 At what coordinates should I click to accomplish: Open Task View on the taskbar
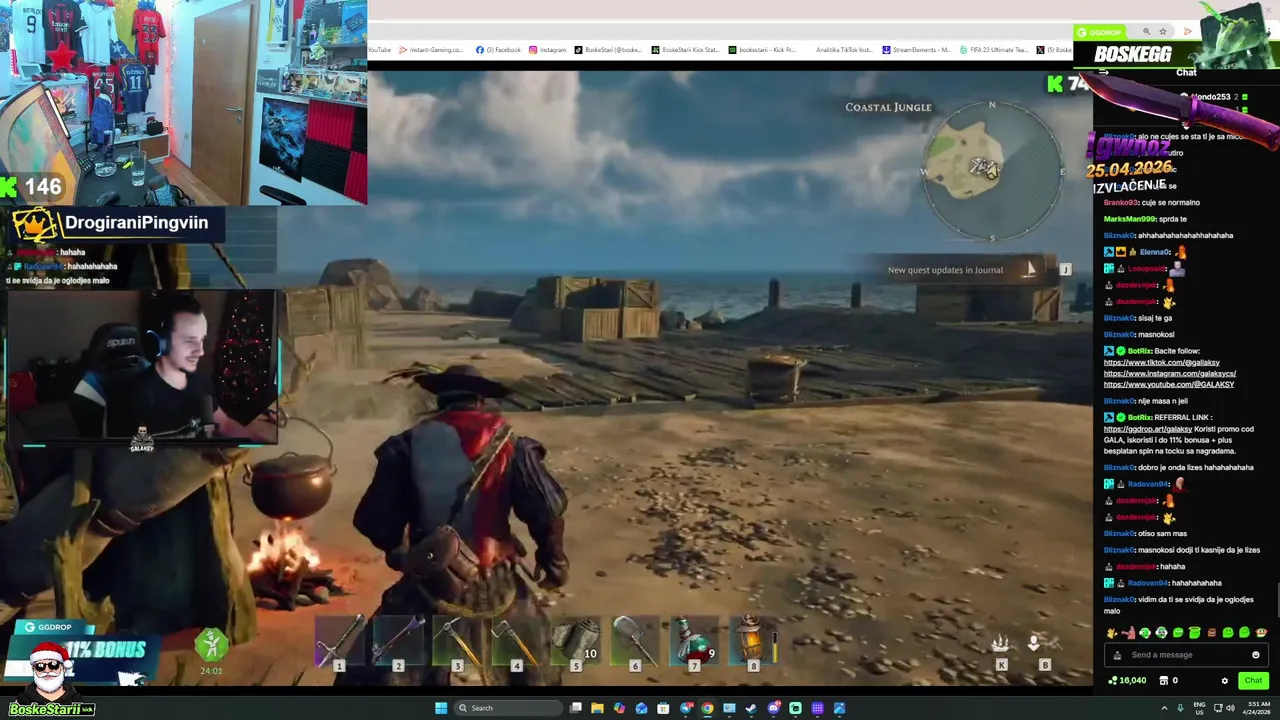point(576,708)
